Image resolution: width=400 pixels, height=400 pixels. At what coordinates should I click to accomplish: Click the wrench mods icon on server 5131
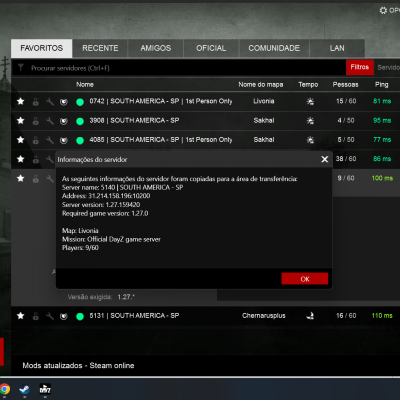50,316
